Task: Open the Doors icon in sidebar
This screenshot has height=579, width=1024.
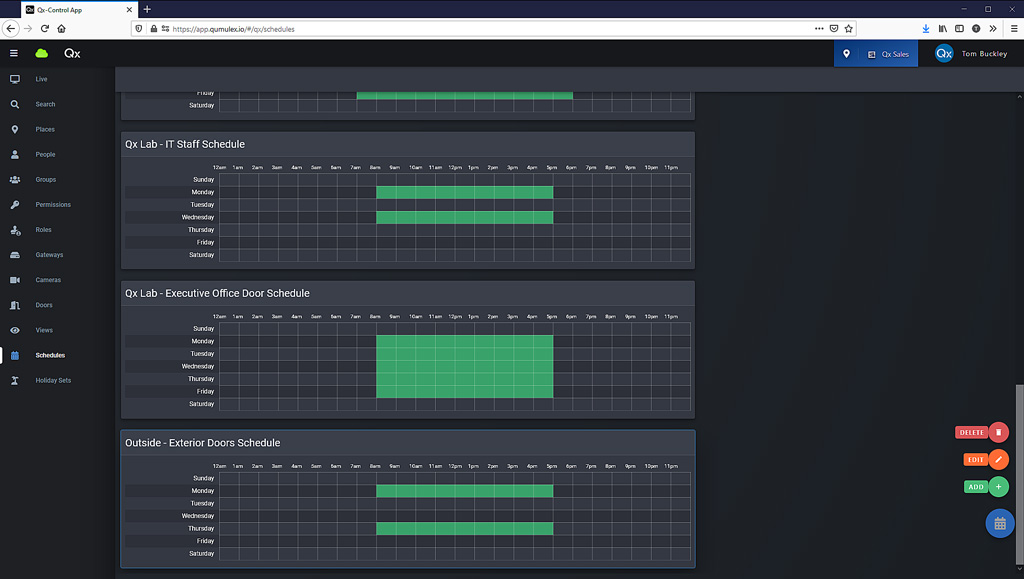Action: (x=15, y=305)
